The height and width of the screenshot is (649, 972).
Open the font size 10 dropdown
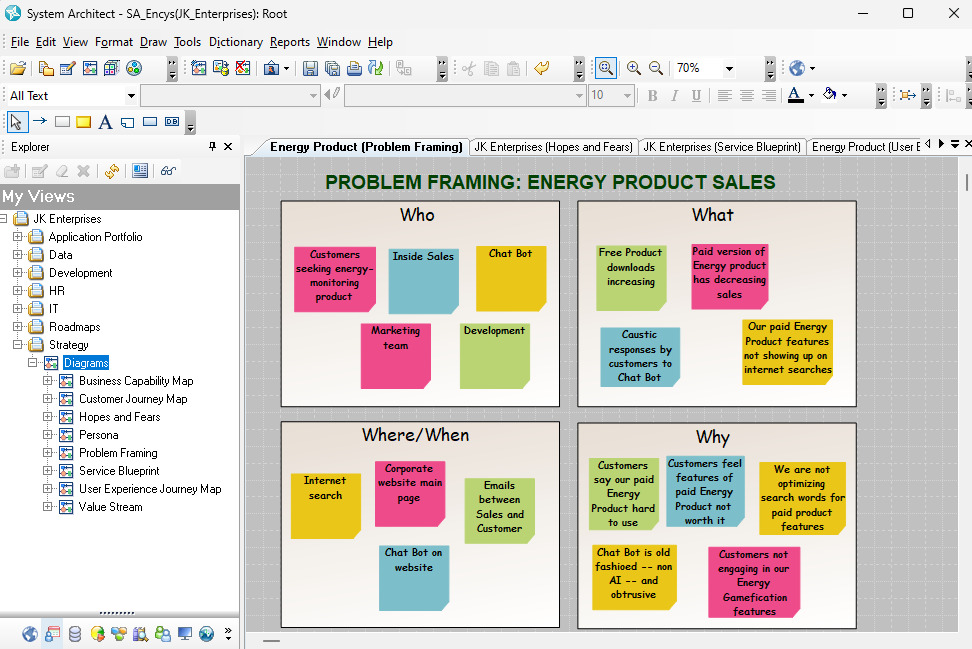[x=627, y=96]
